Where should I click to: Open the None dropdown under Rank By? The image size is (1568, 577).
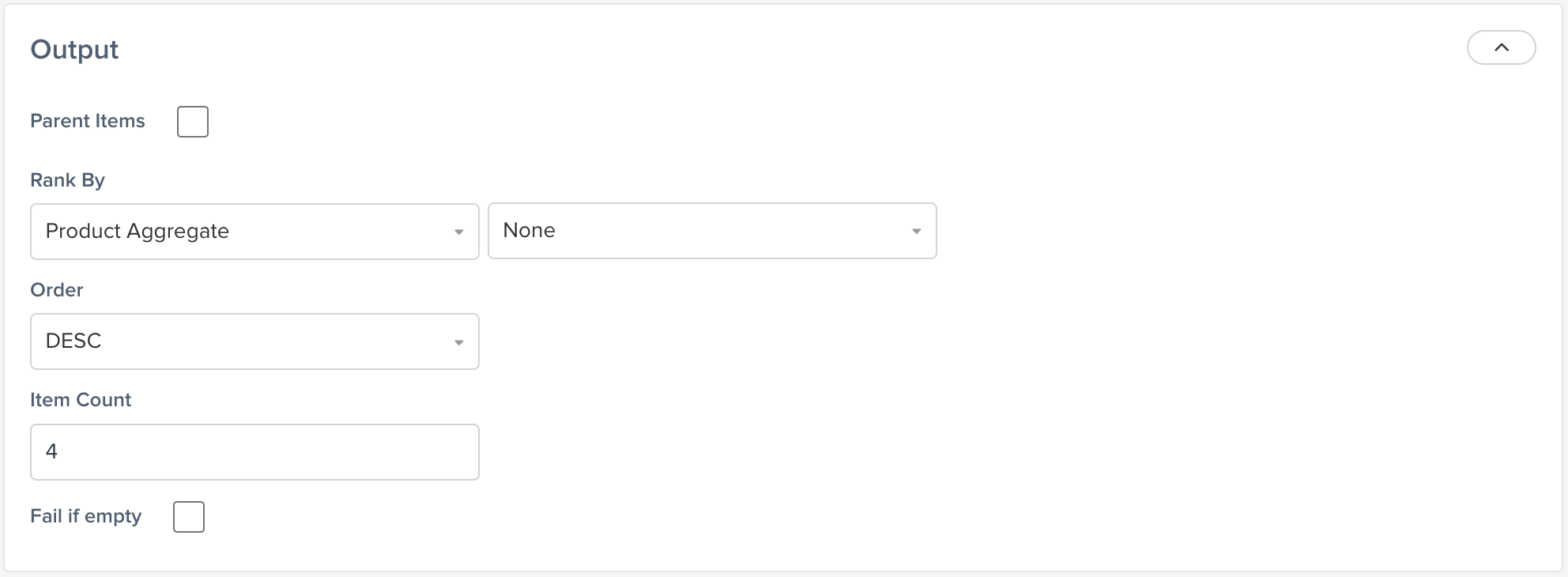point(711,231)
